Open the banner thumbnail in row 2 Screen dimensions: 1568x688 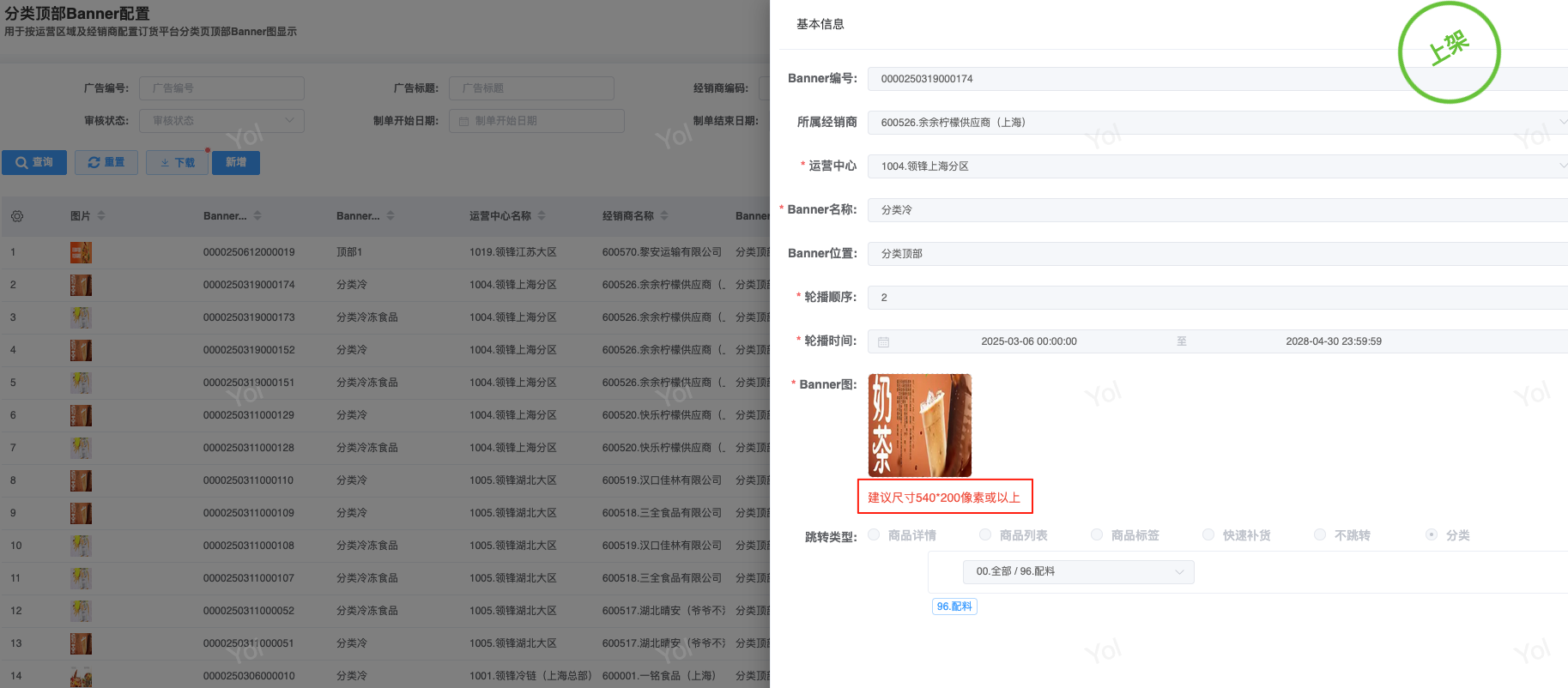[x=81, y=285]
